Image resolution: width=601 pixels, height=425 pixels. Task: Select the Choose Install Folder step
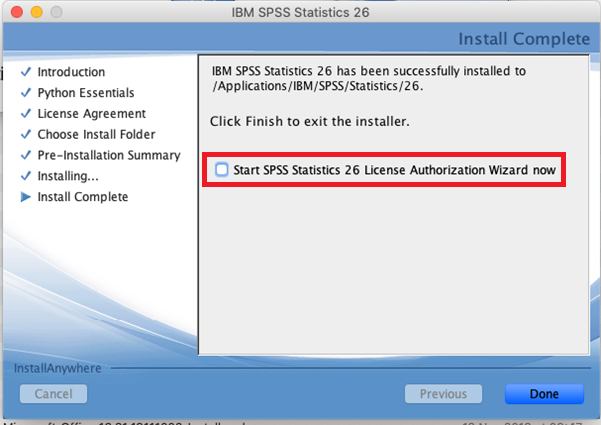96,134
